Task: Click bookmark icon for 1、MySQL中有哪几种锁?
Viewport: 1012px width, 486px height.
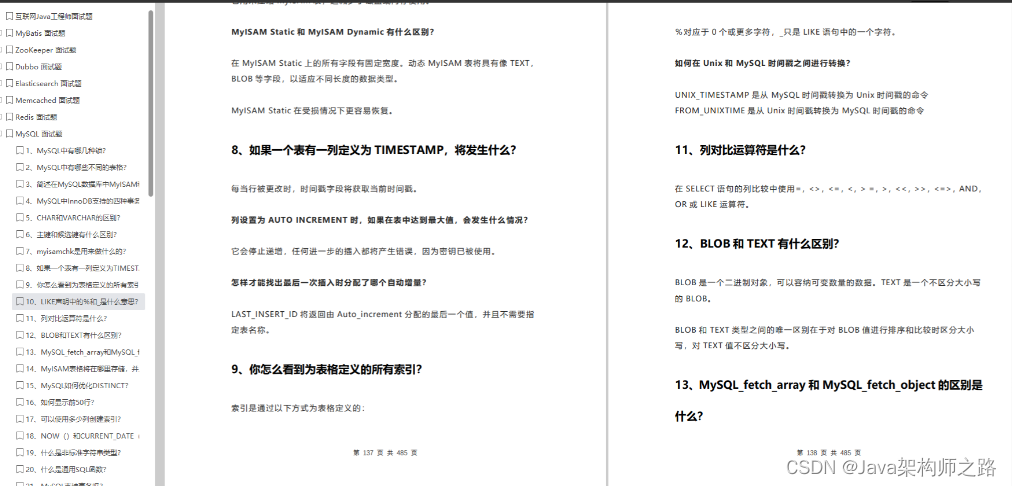Action: coord(19,150)
